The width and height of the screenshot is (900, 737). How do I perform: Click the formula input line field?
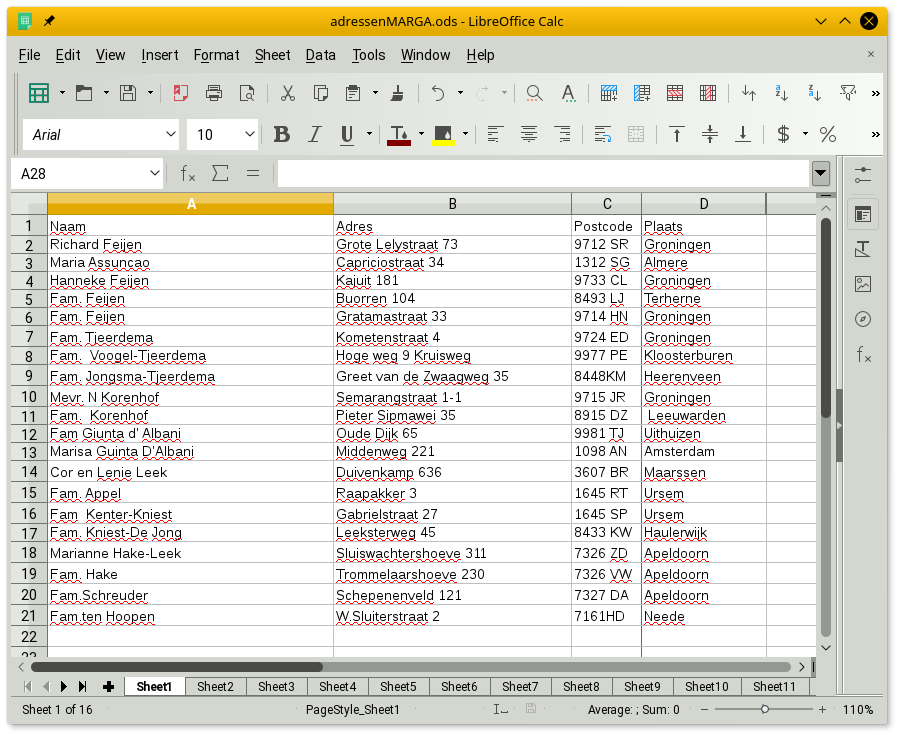tap(543, 174)
